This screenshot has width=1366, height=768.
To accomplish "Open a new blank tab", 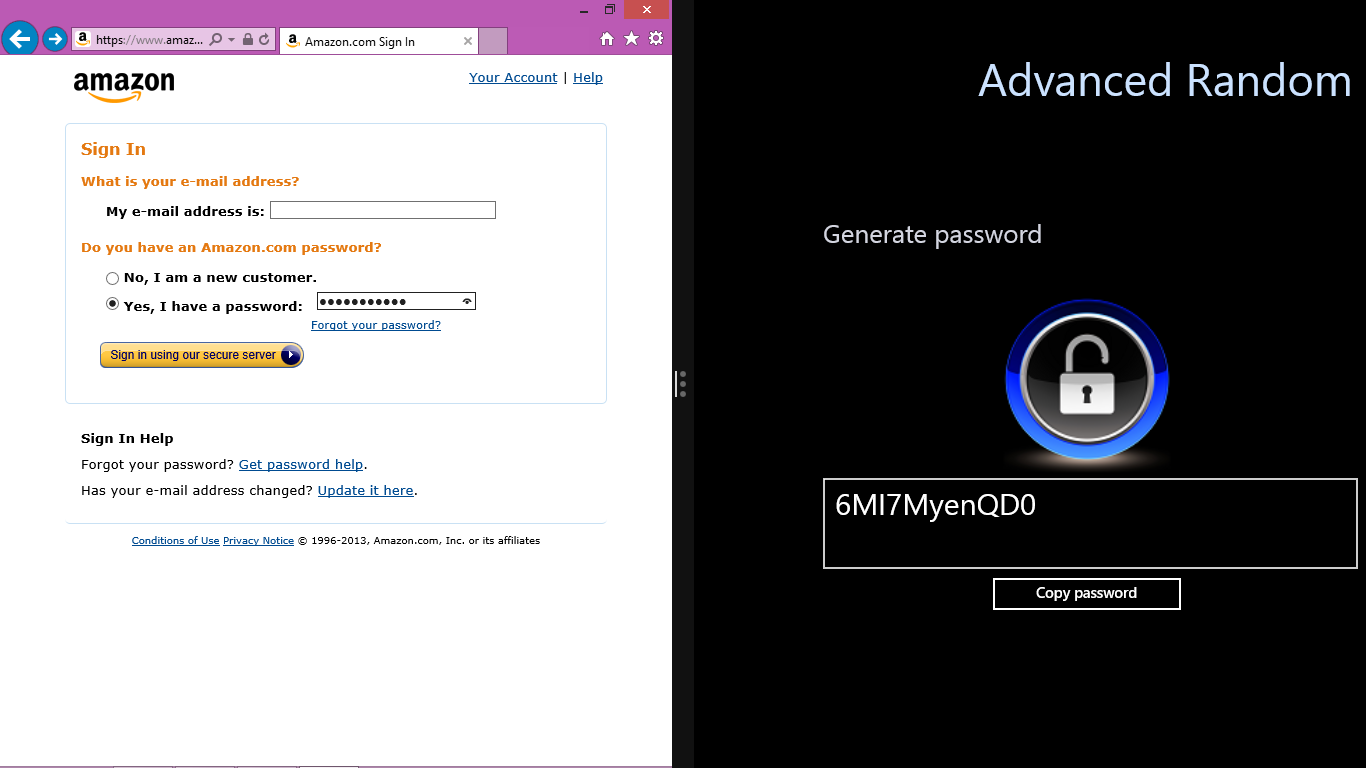I will click(493, 41).
